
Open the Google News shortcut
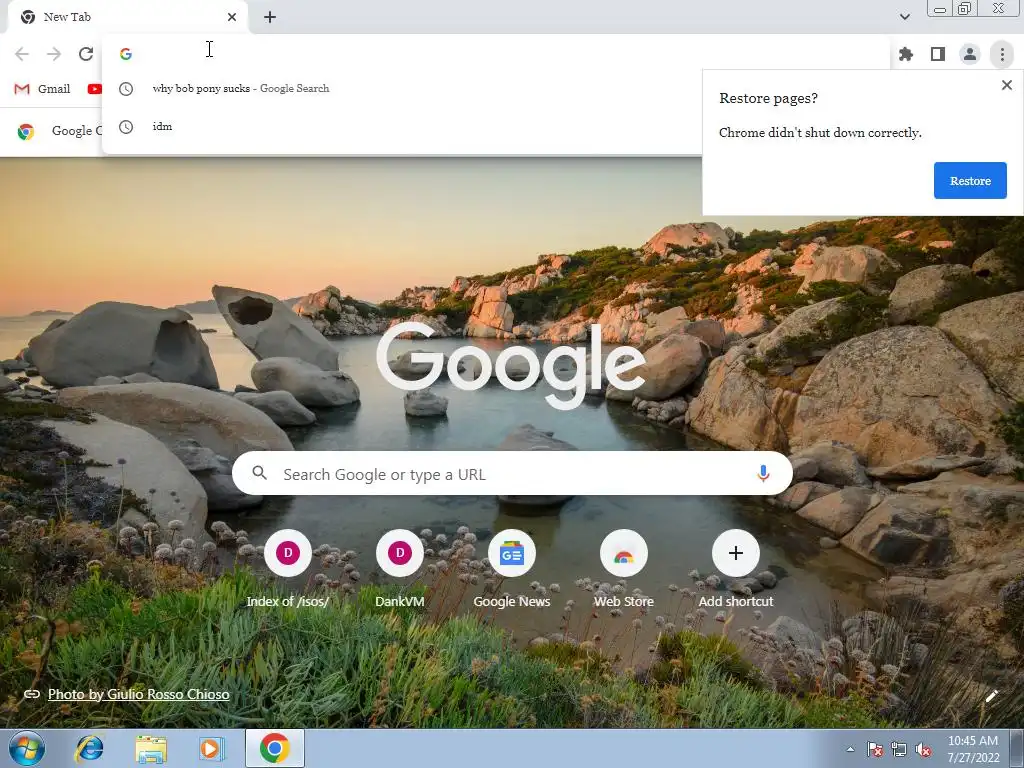tap(511, 569)
